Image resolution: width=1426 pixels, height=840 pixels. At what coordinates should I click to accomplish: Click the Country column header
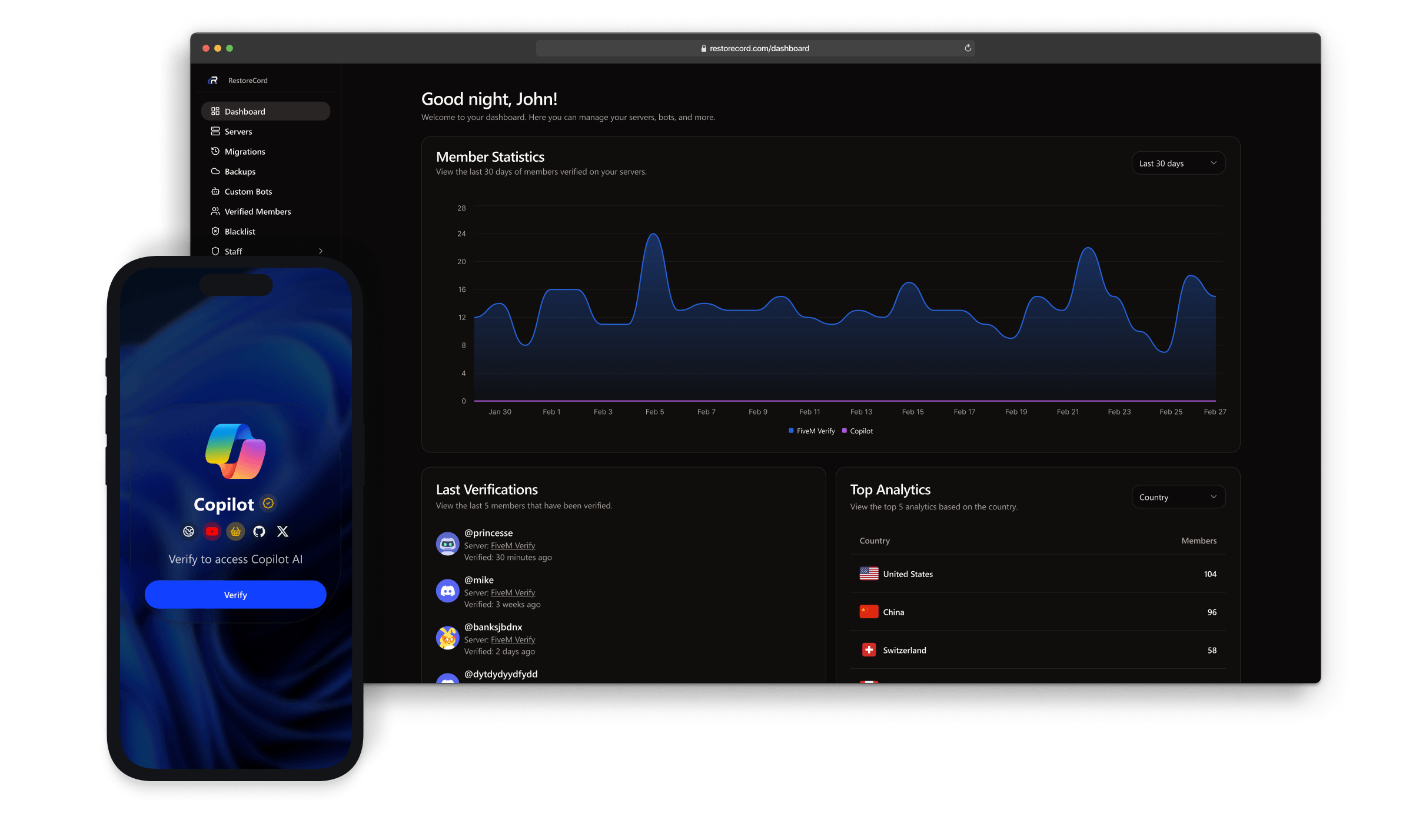[x=875, y=541]
